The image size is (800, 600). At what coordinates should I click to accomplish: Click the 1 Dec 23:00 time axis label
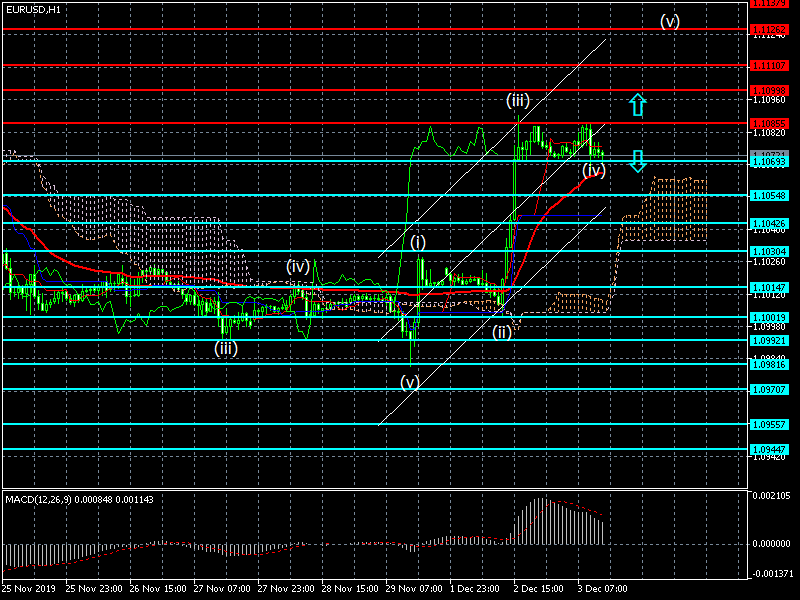click(x=475, y=589)
